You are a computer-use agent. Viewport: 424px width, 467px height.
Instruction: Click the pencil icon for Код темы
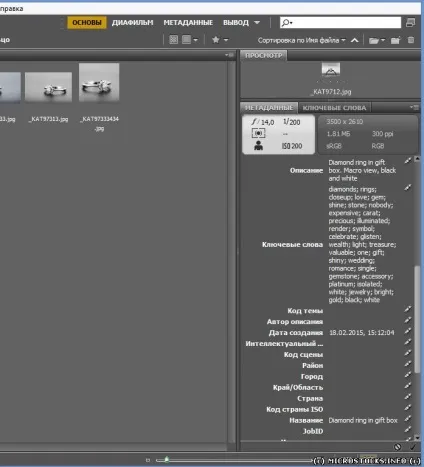pyautogui.click(x=408, y=309)
